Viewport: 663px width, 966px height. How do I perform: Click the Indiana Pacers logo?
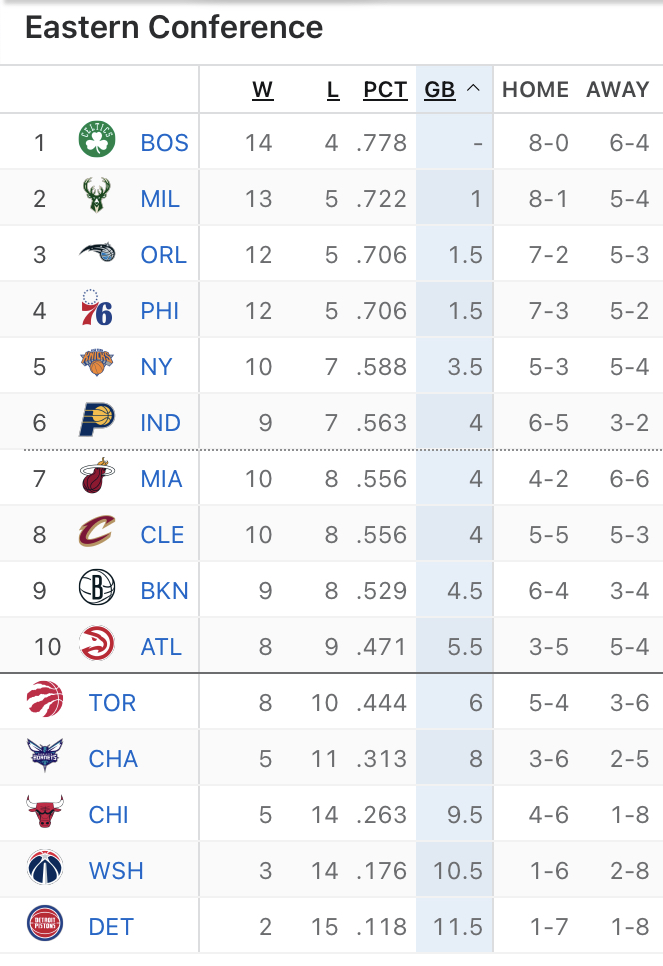(x=97, y=420)
